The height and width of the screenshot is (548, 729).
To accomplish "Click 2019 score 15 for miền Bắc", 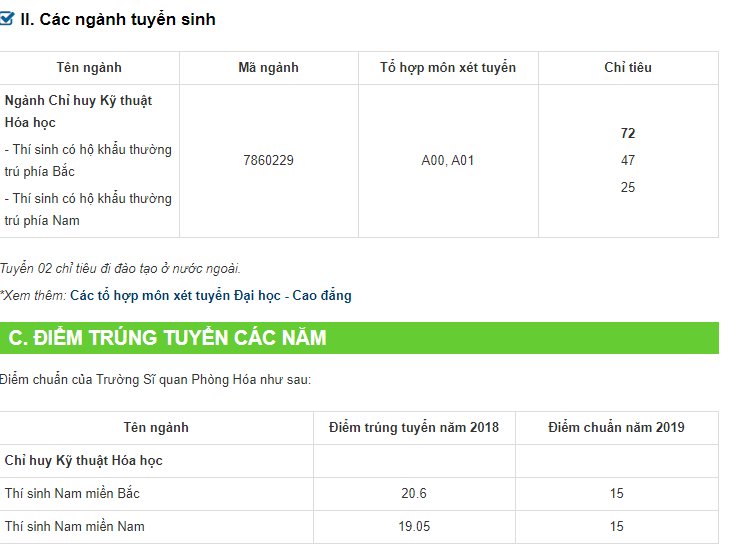I will (x=616, y=494).
